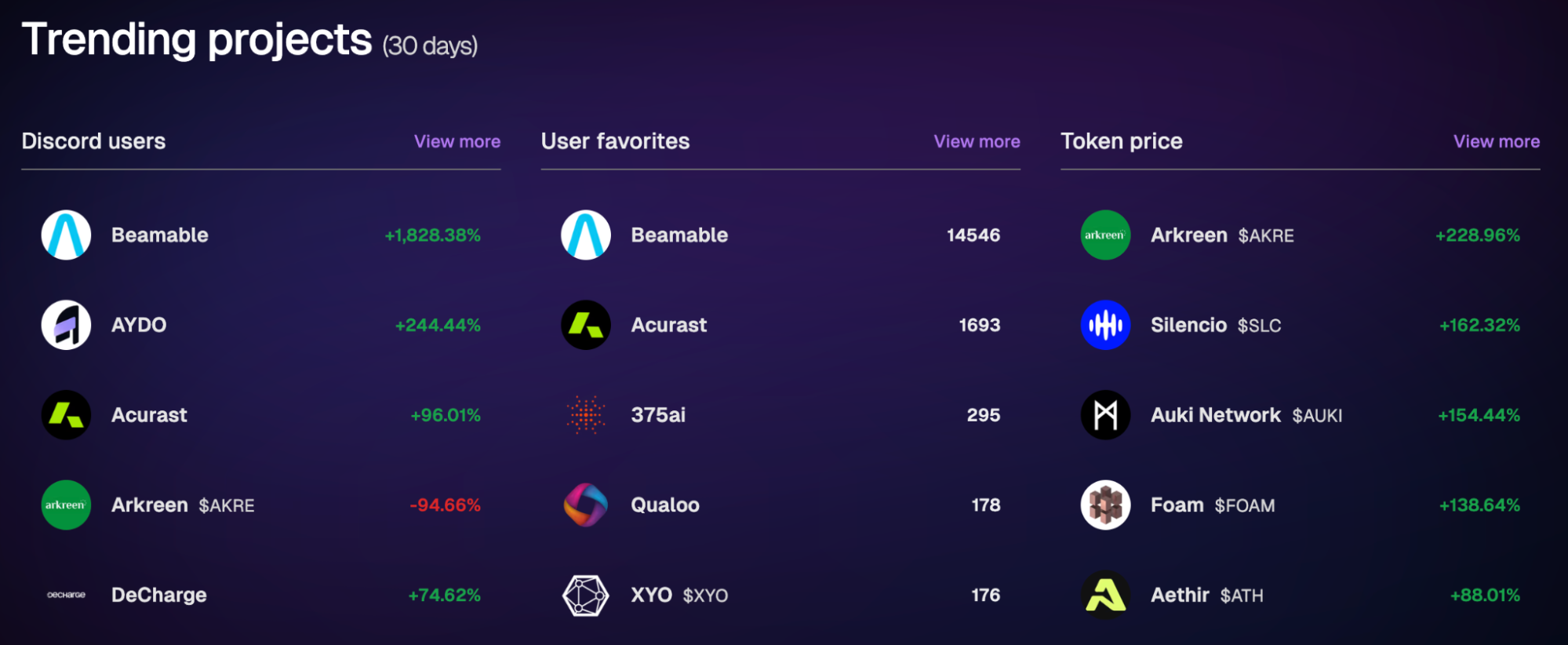Click the XYO geometric logo icon
Viewport: 1568px width, 645px height.
point(586,595)
